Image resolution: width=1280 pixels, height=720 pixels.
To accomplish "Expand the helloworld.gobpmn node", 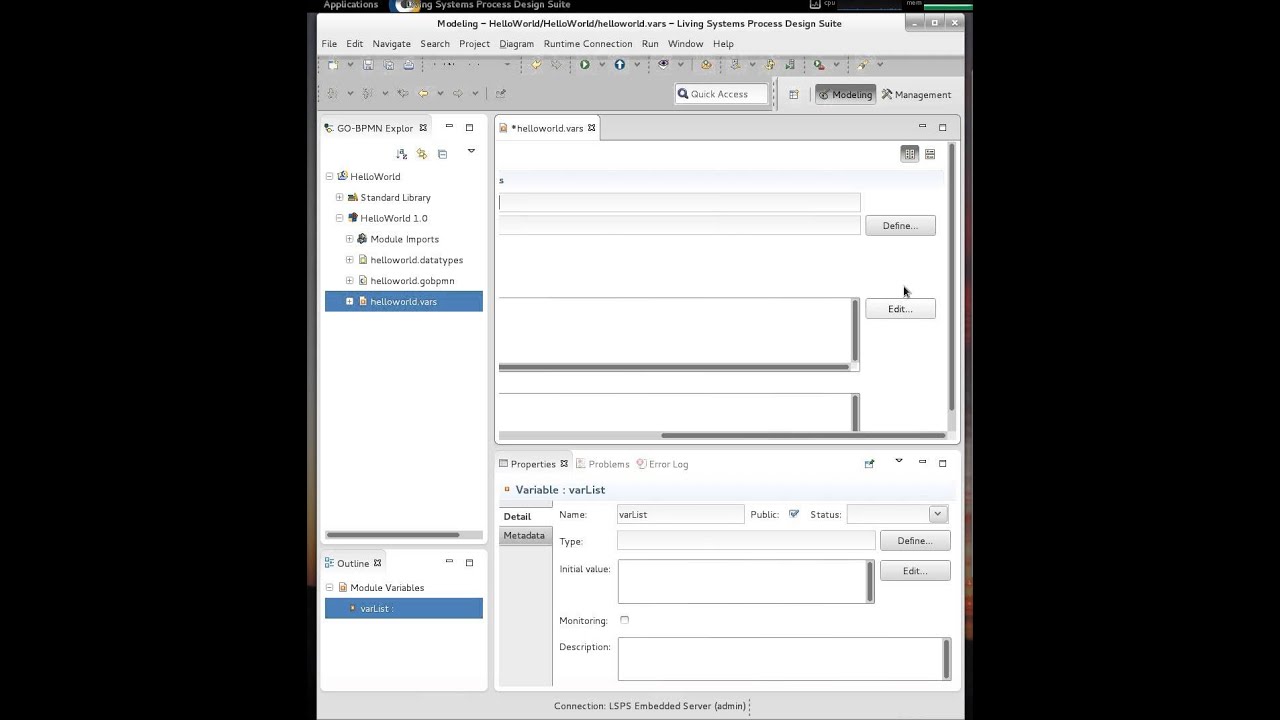I will tap(349, 281).
